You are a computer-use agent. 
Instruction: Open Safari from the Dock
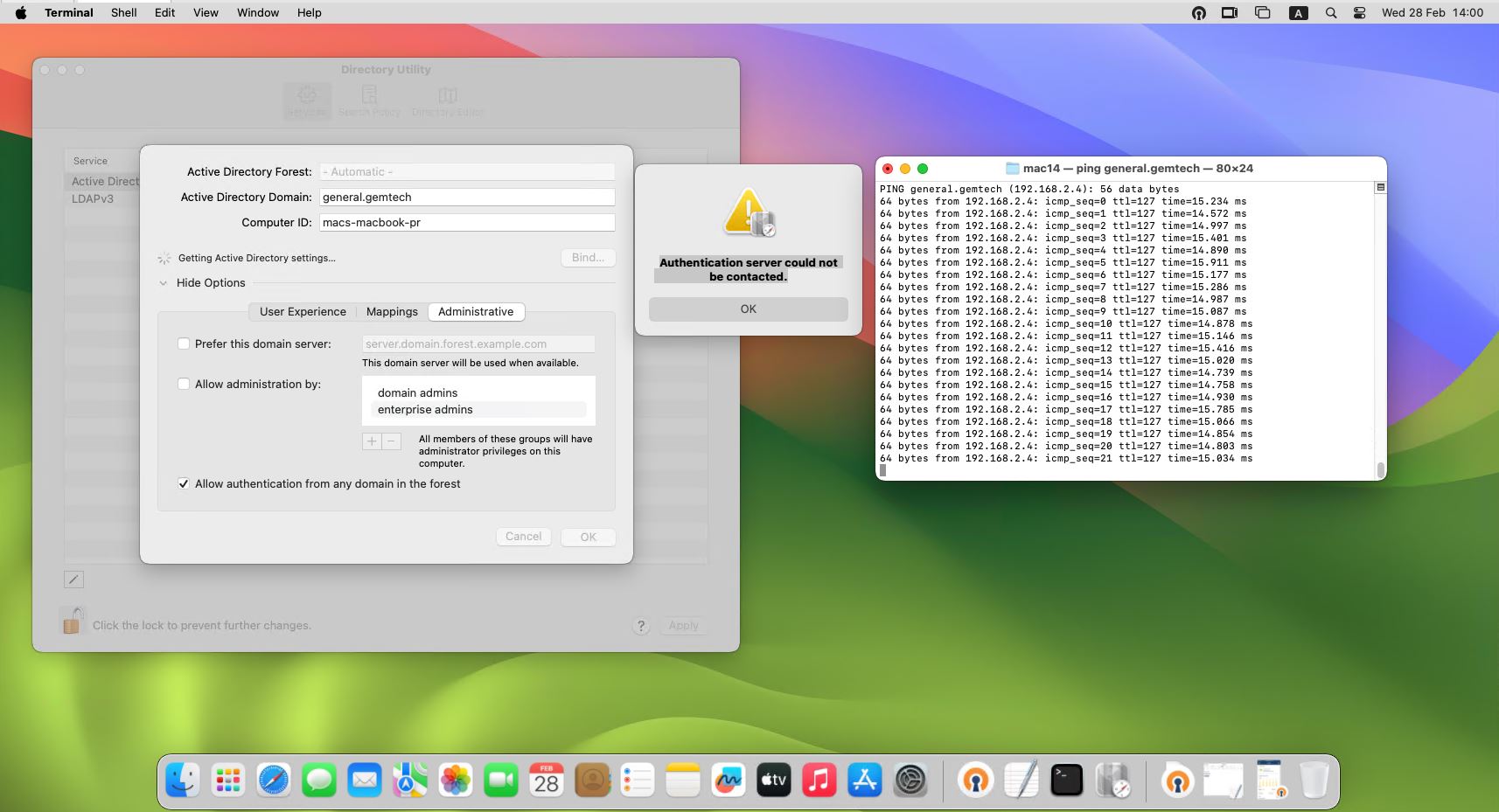[x=274, y=780]
